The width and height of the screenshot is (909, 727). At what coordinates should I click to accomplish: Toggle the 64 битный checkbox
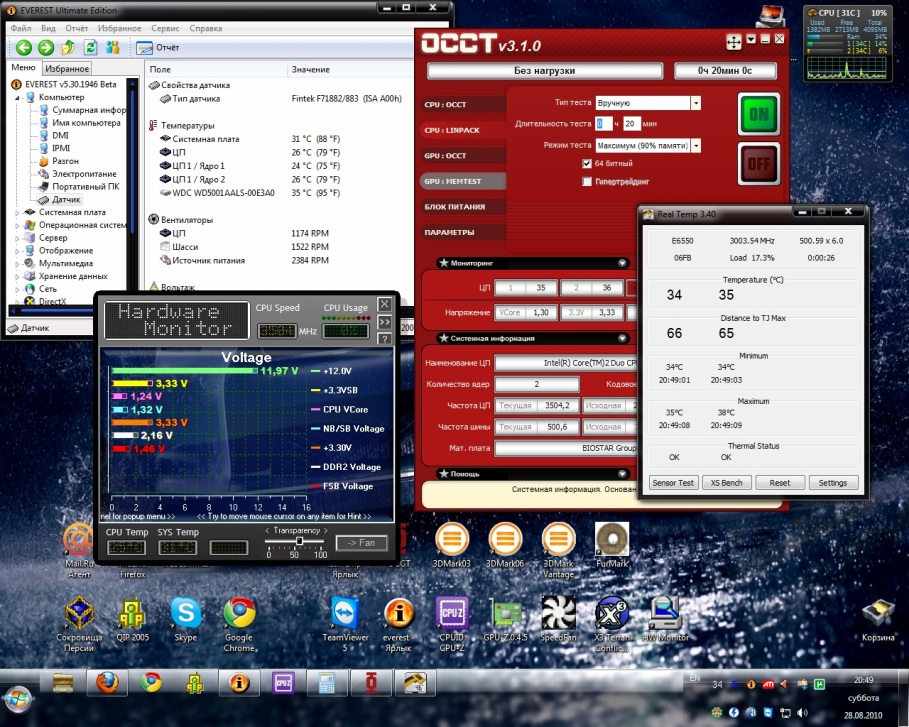click(587, 163)
